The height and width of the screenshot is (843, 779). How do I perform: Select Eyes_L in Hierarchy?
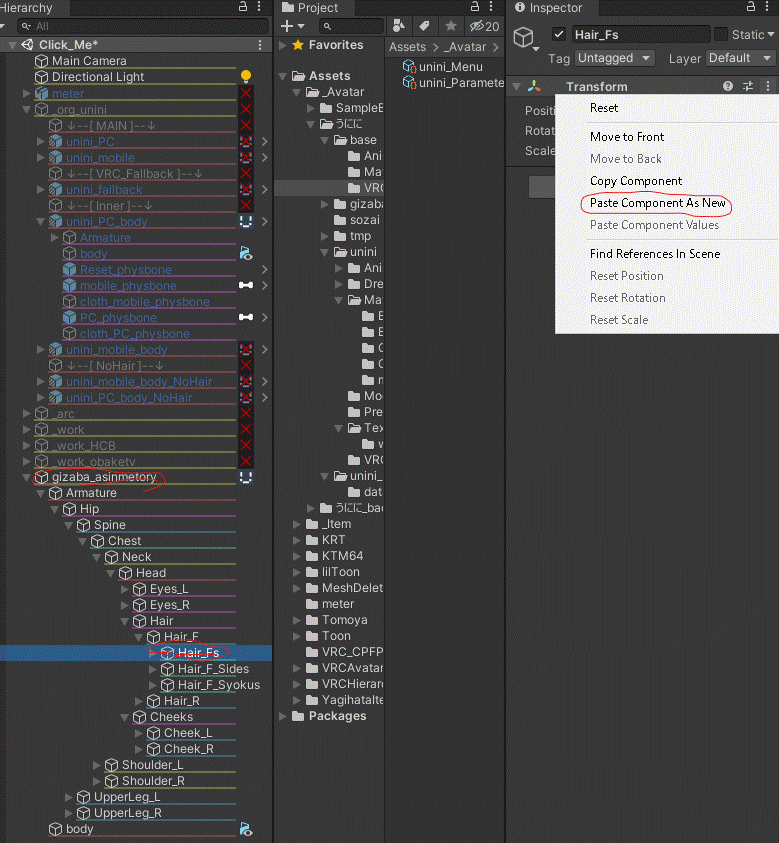coord(169,589)
